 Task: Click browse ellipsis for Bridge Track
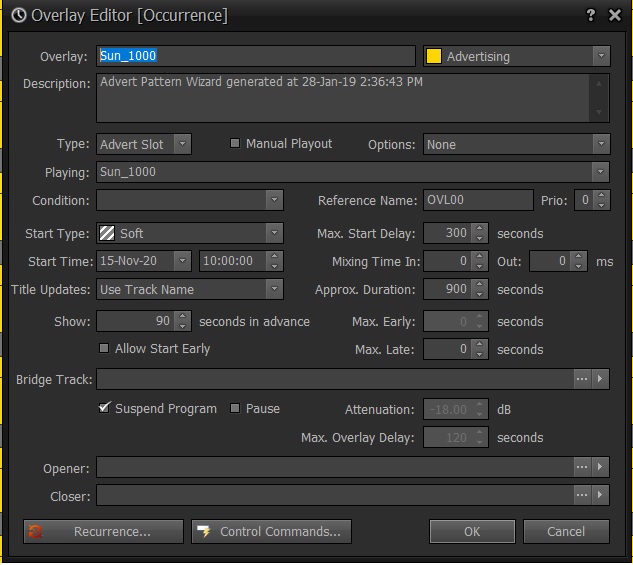[582, 380]
